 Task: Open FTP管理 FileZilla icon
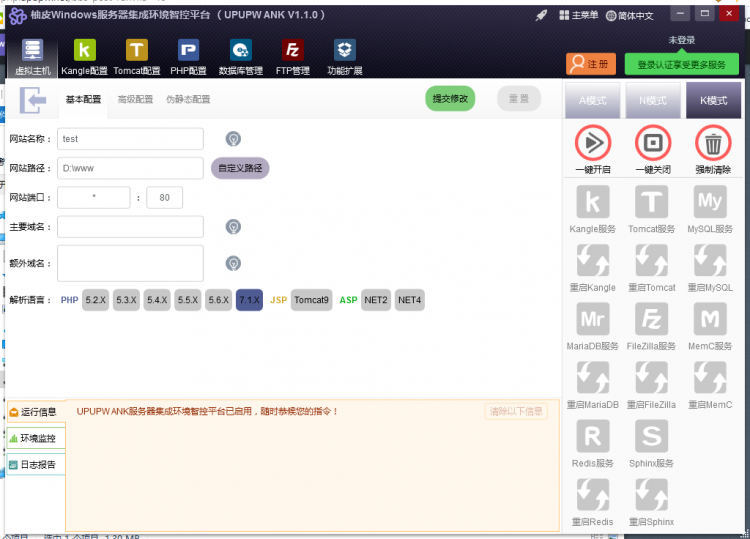coord(293,52)
